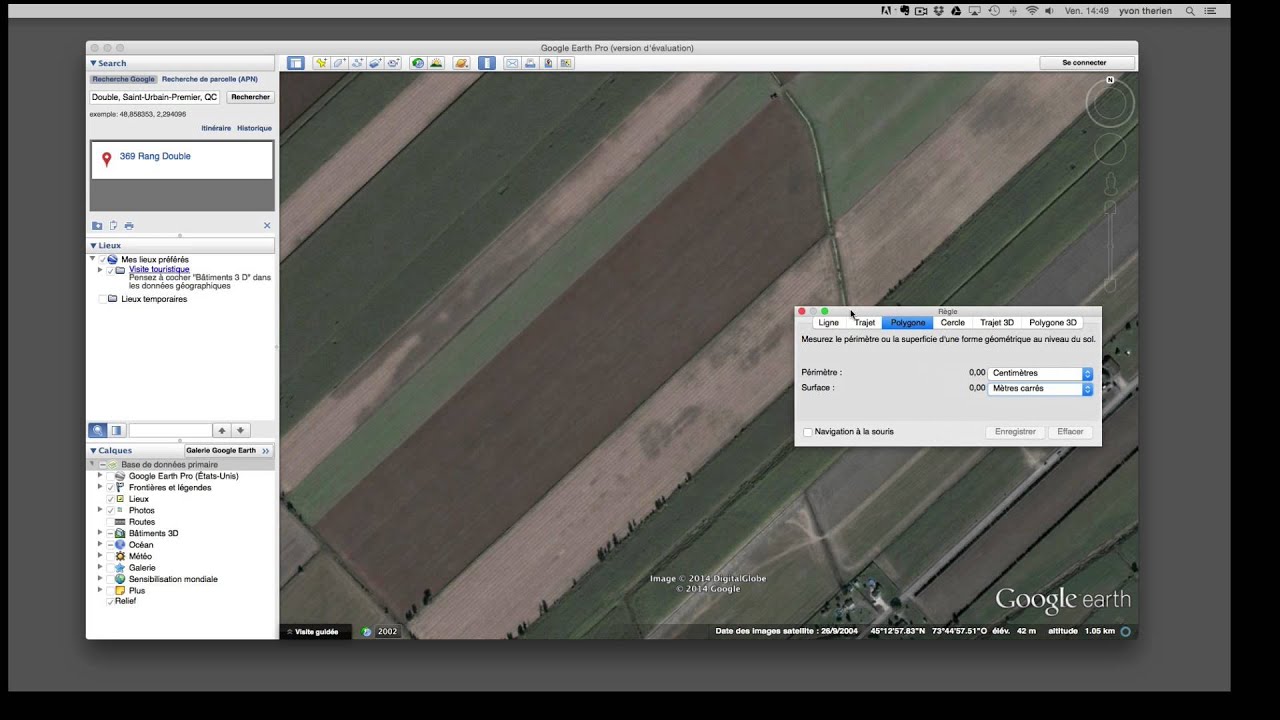1280x720 pixels.
Task: Check the Lieux temporaires checkbox
Action: pyautogui.click(x=102, y=299)
